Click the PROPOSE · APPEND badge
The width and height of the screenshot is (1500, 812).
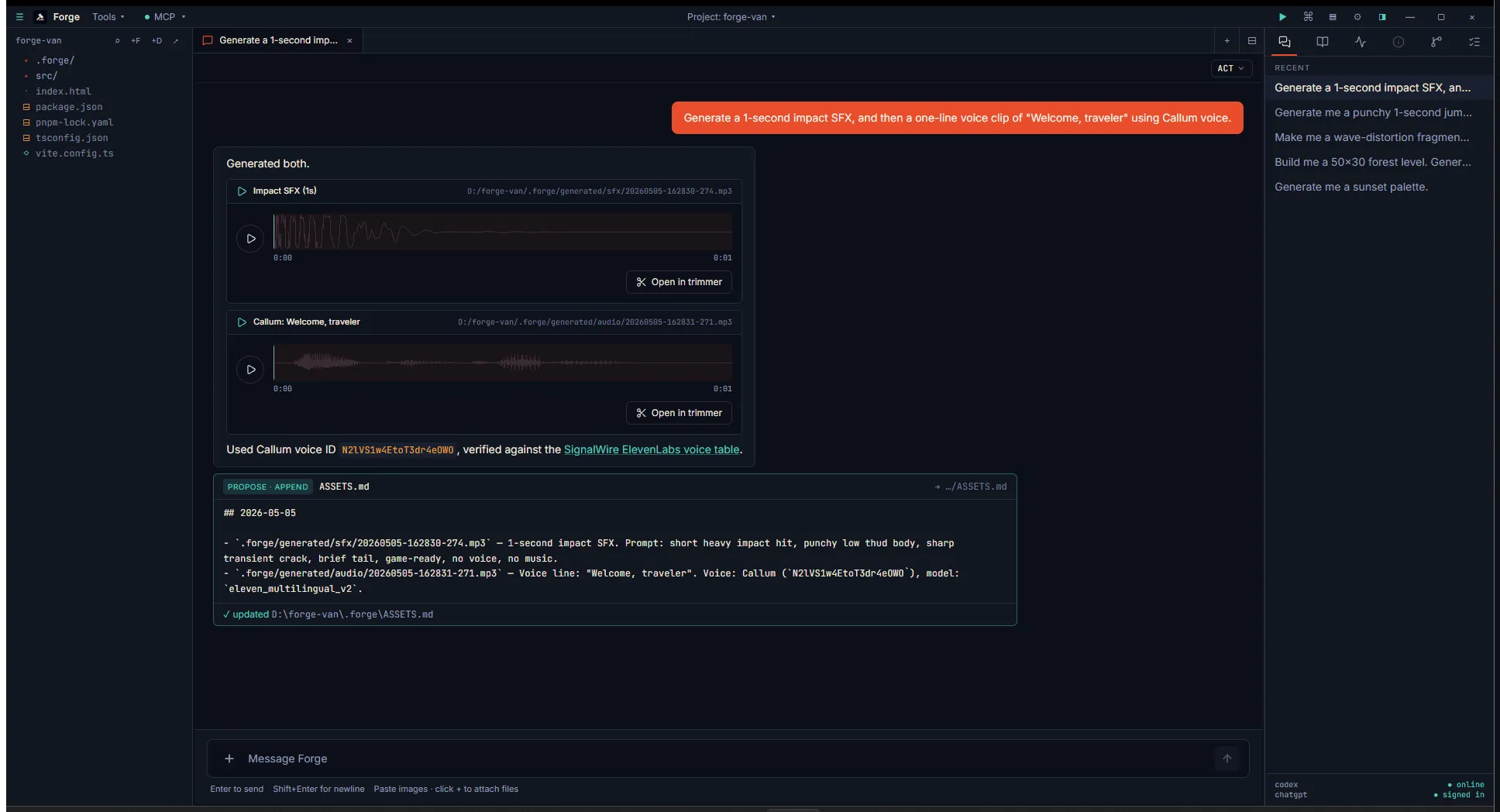[x=267, y=487]
